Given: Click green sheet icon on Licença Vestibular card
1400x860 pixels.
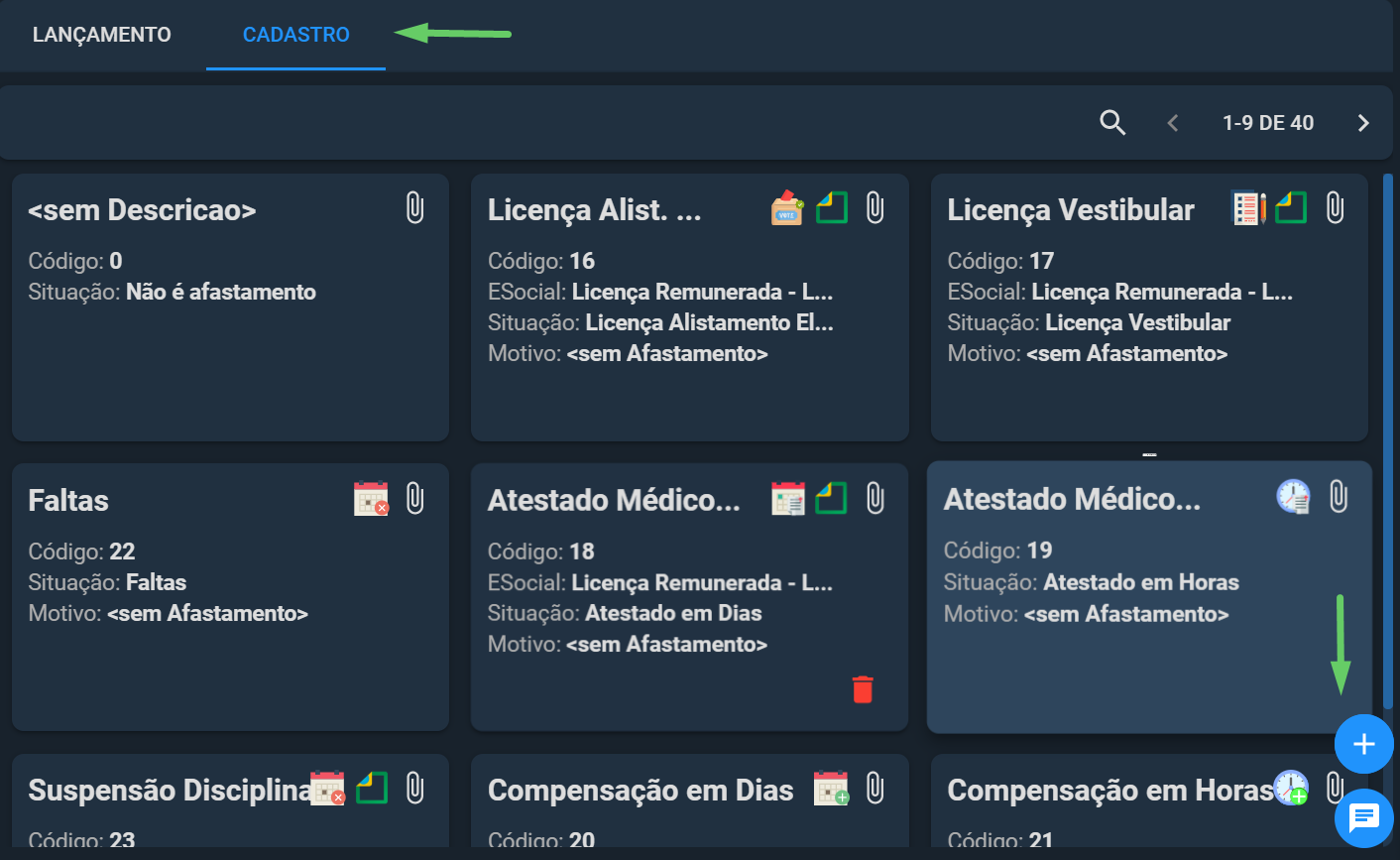Looking at the screenshot, I should click(x=1291, y=207).
